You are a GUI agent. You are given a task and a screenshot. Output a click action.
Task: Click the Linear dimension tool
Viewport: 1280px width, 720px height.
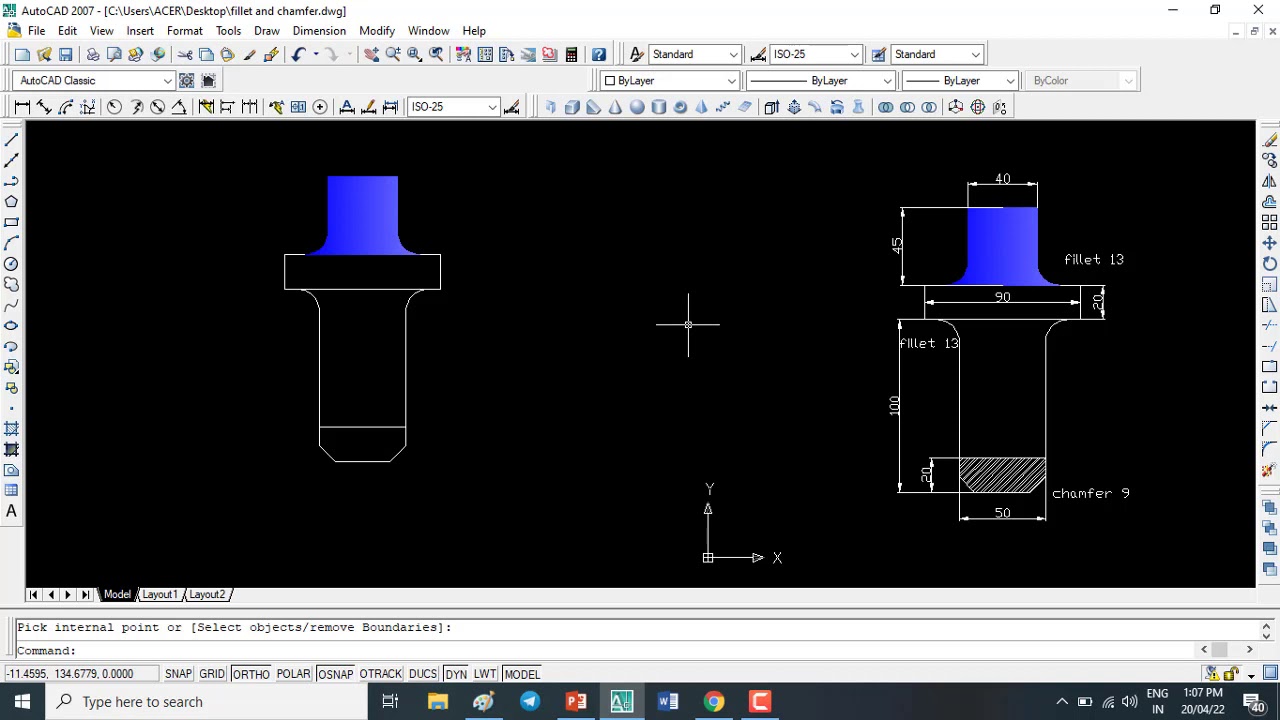tap(22, 106)
